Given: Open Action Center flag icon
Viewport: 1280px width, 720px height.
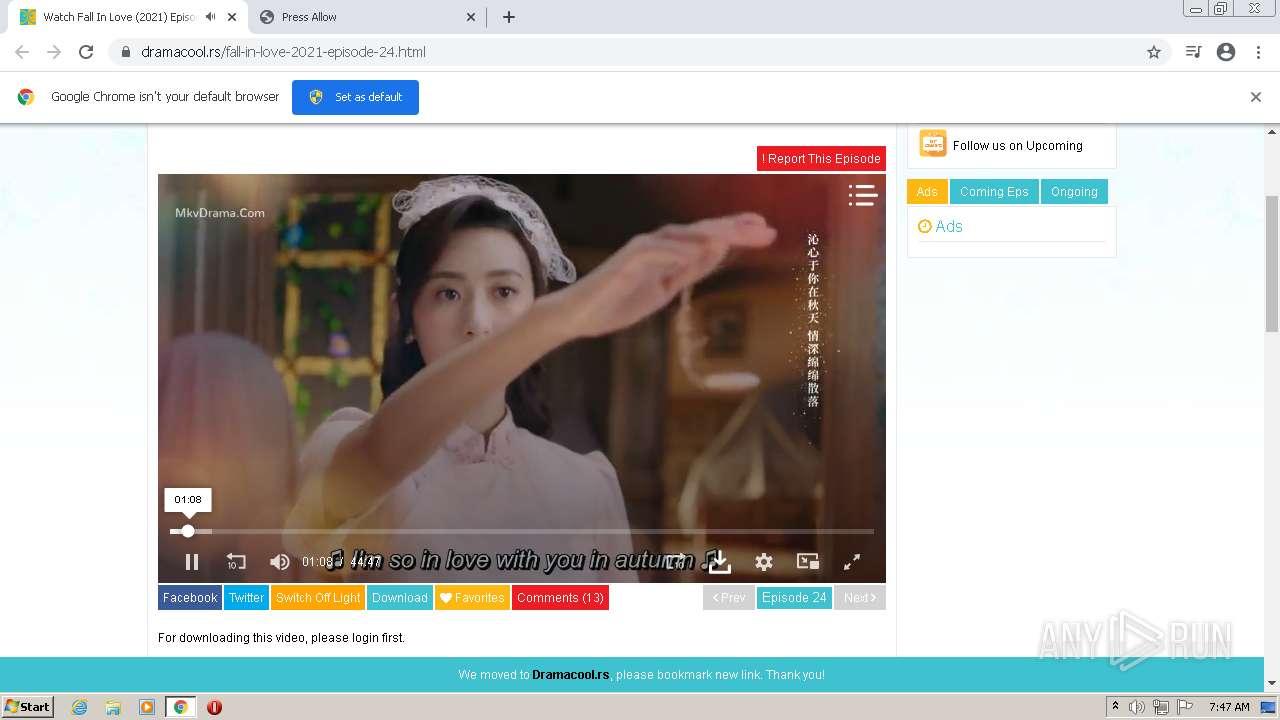Looking at the screenshot, I should pos(1185,707).
